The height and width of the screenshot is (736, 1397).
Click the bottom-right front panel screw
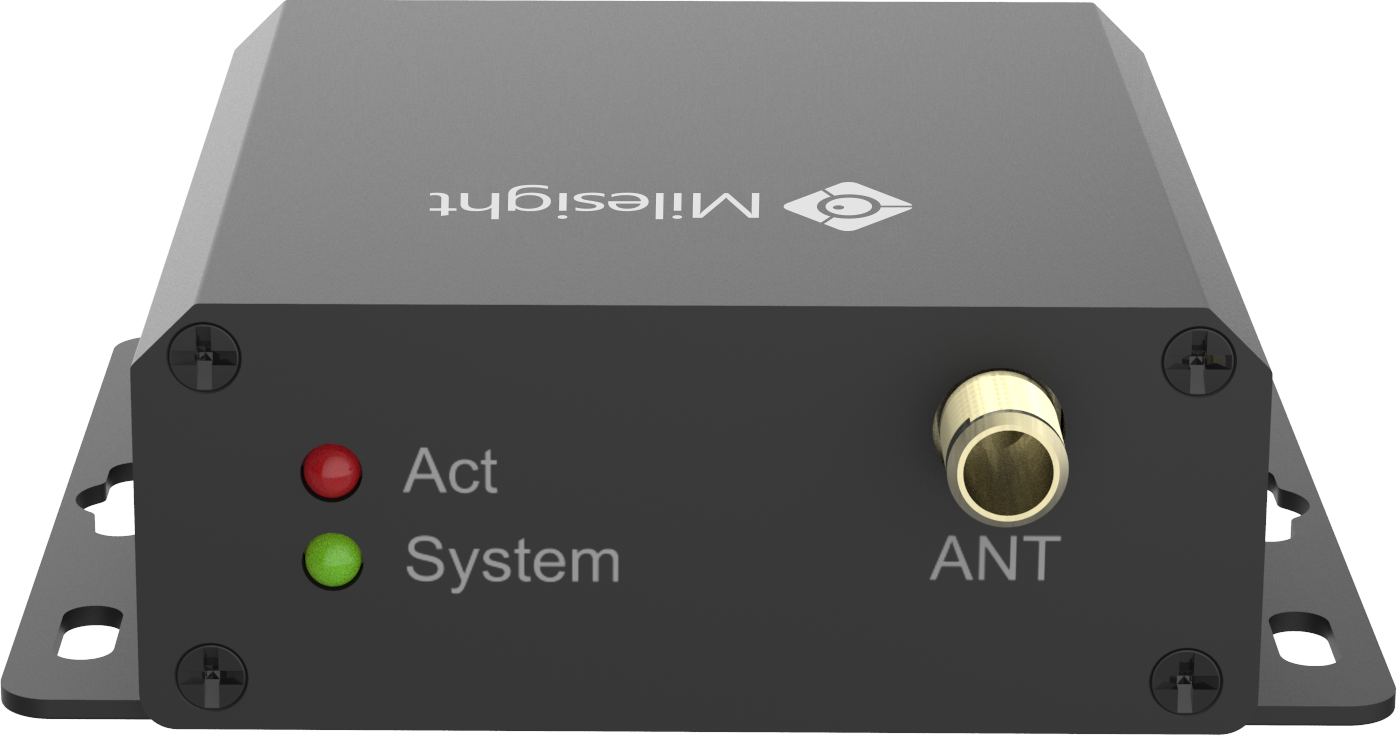(1186, 681)
